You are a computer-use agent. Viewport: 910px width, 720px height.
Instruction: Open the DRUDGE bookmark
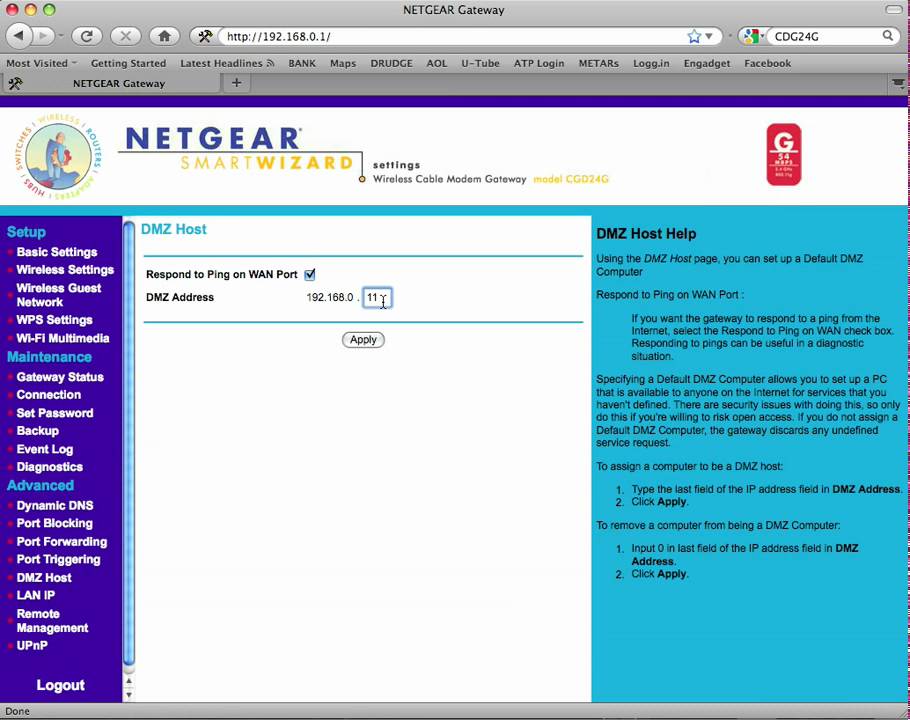pyautogui.click(x=392, y=63)
